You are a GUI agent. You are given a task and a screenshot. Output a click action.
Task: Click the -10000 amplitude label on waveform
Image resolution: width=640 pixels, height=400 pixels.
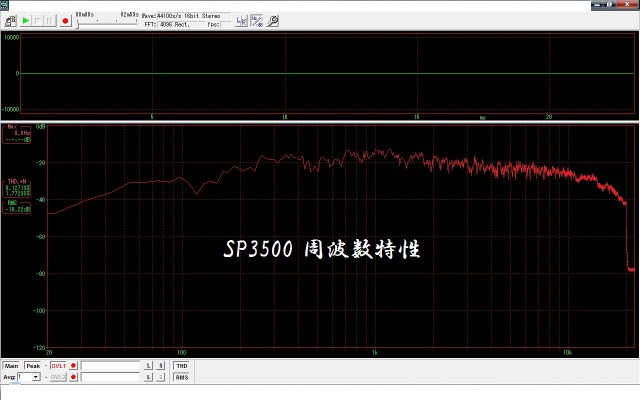coord(11,109)
